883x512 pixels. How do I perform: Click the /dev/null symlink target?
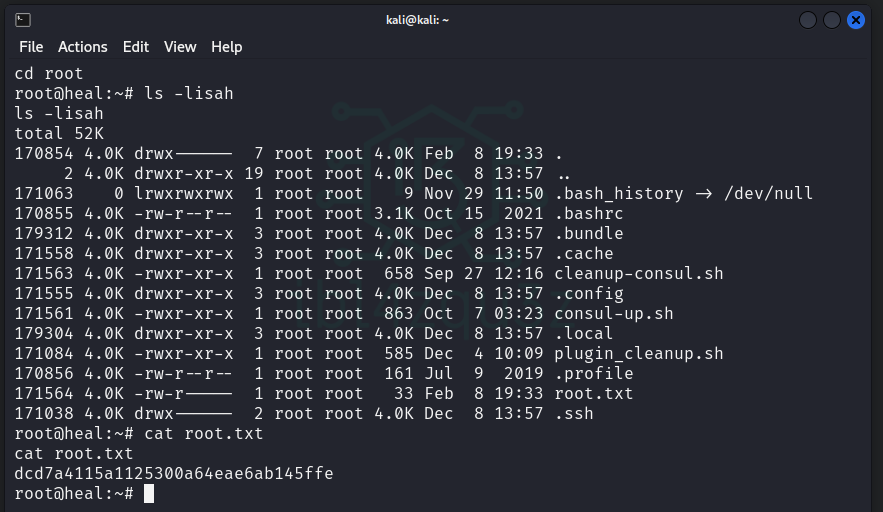click(768, 193)
